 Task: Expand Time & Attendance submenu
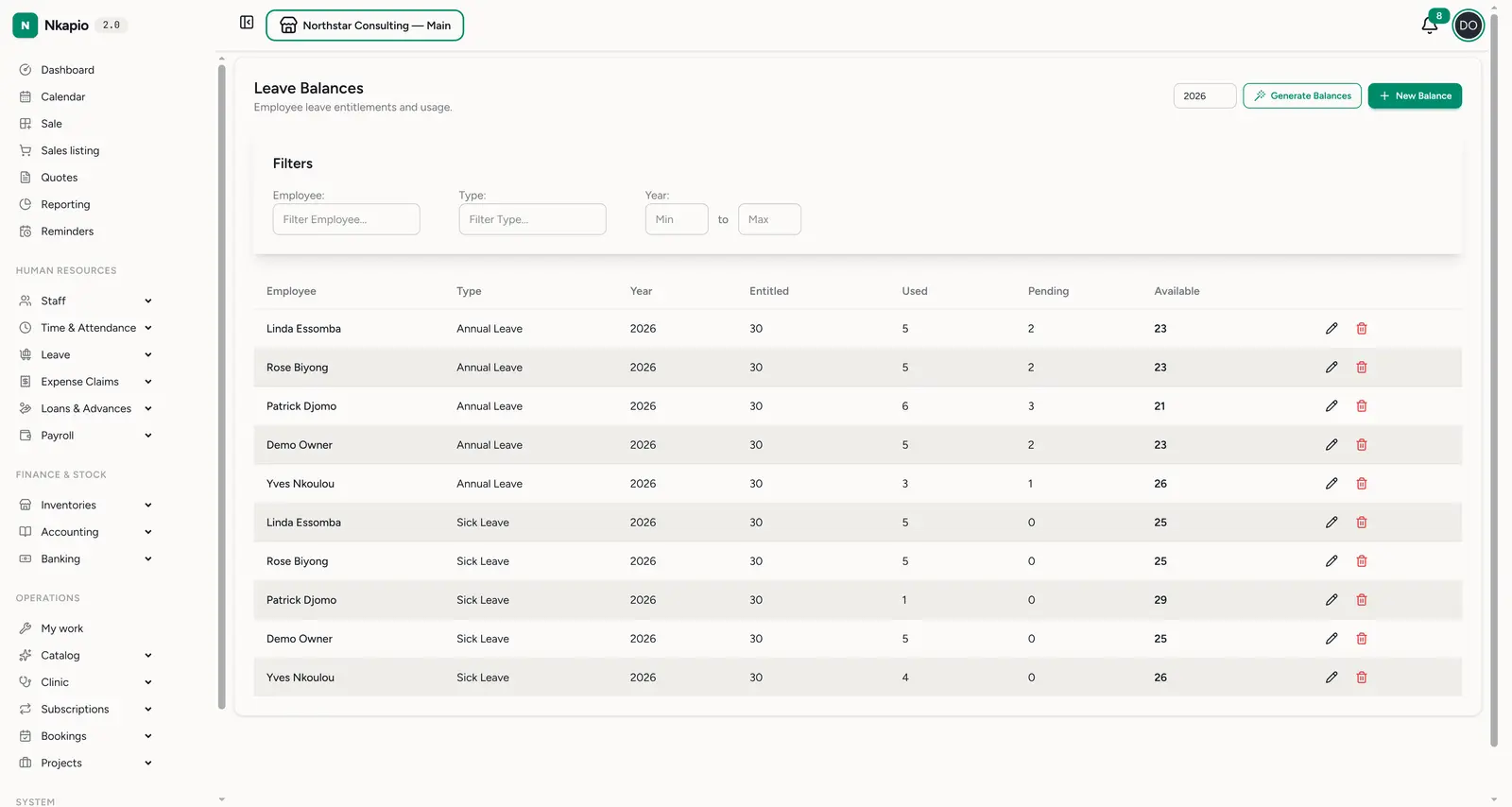85,328
